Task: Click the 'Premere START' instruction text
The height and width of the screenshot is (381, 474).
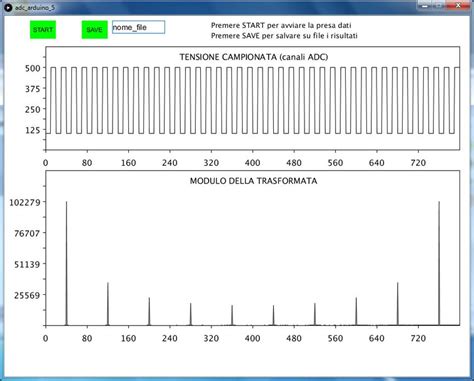Action: tap(281, 25)
